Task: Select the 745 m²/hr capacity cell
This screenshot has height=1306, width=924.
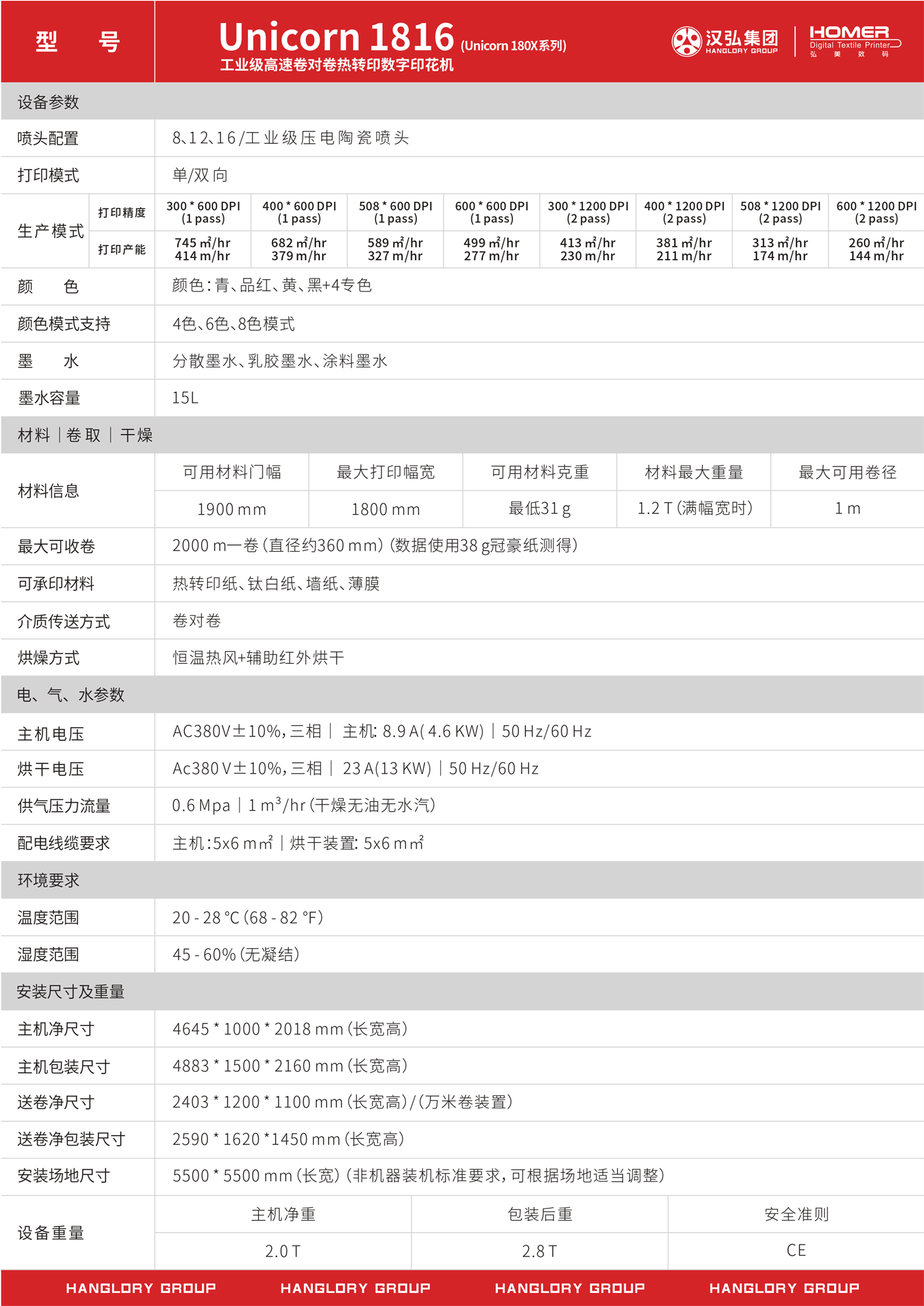Action: [203, 249]
